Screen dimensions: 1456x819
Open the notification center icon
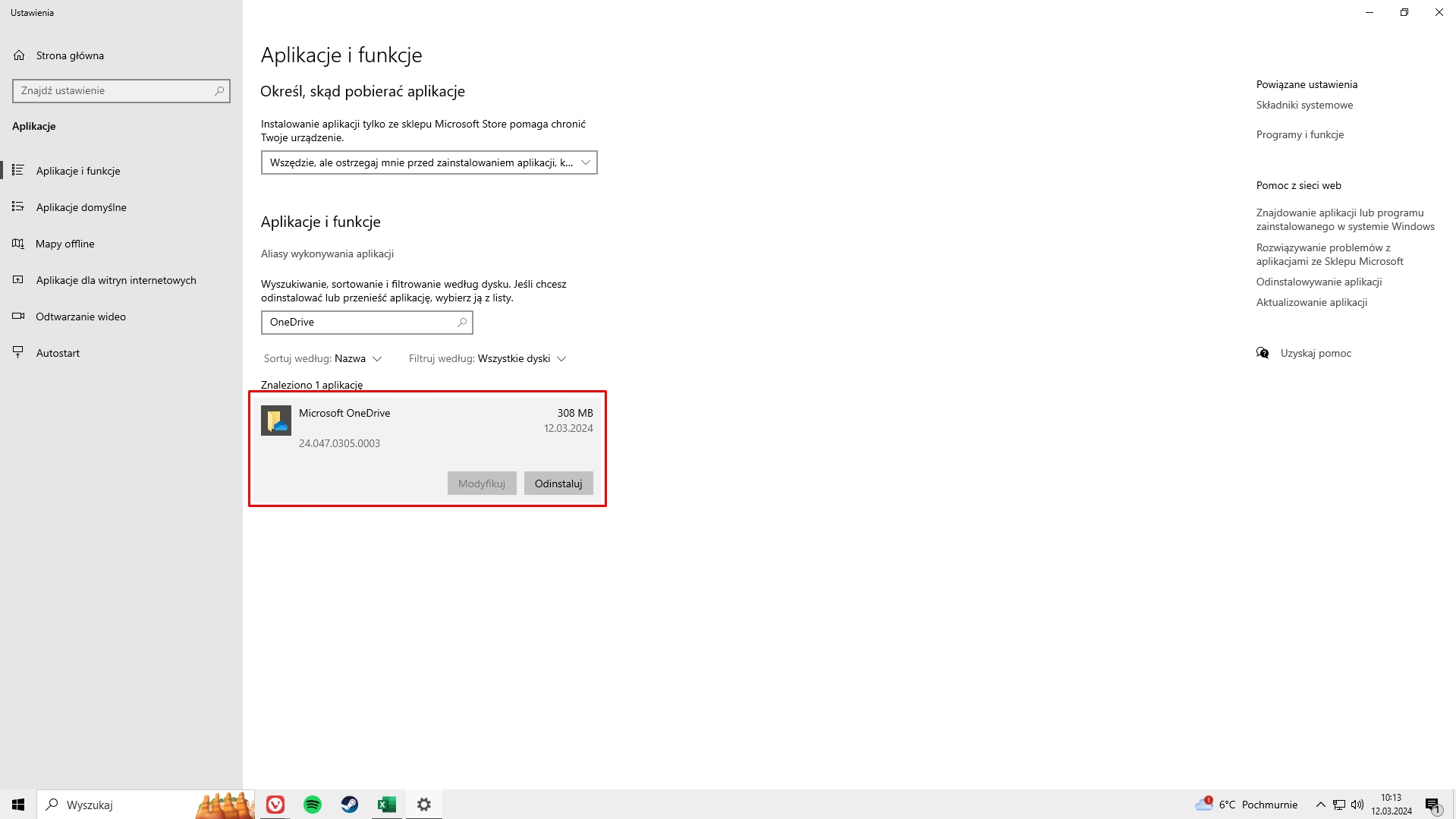tap(1432, 805)
